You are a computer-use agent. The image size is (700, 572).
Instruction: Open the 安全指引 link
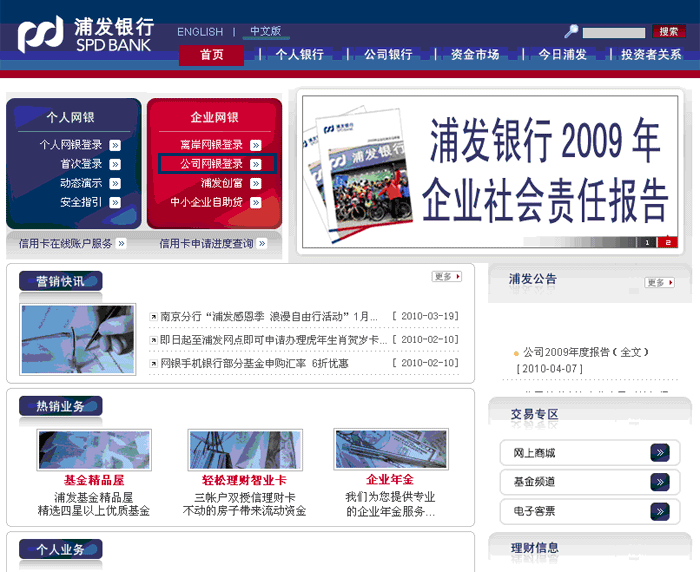point(81,202)
